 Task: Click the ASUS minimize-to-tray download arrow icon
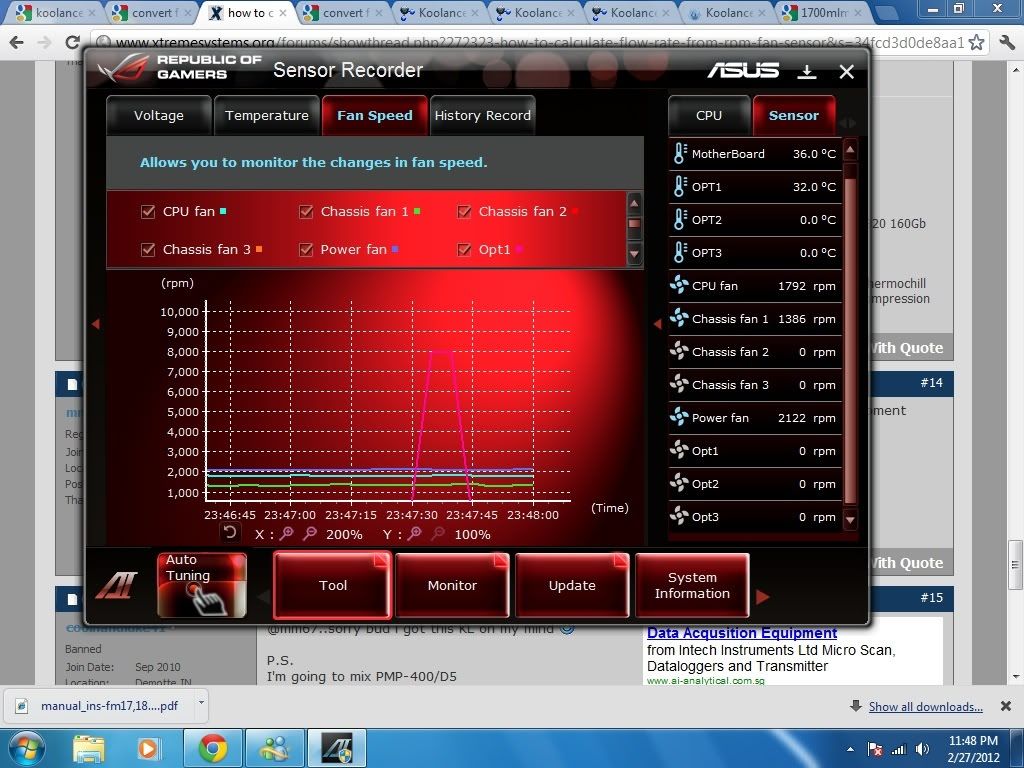pyautogui.click(x=806, y=71)
